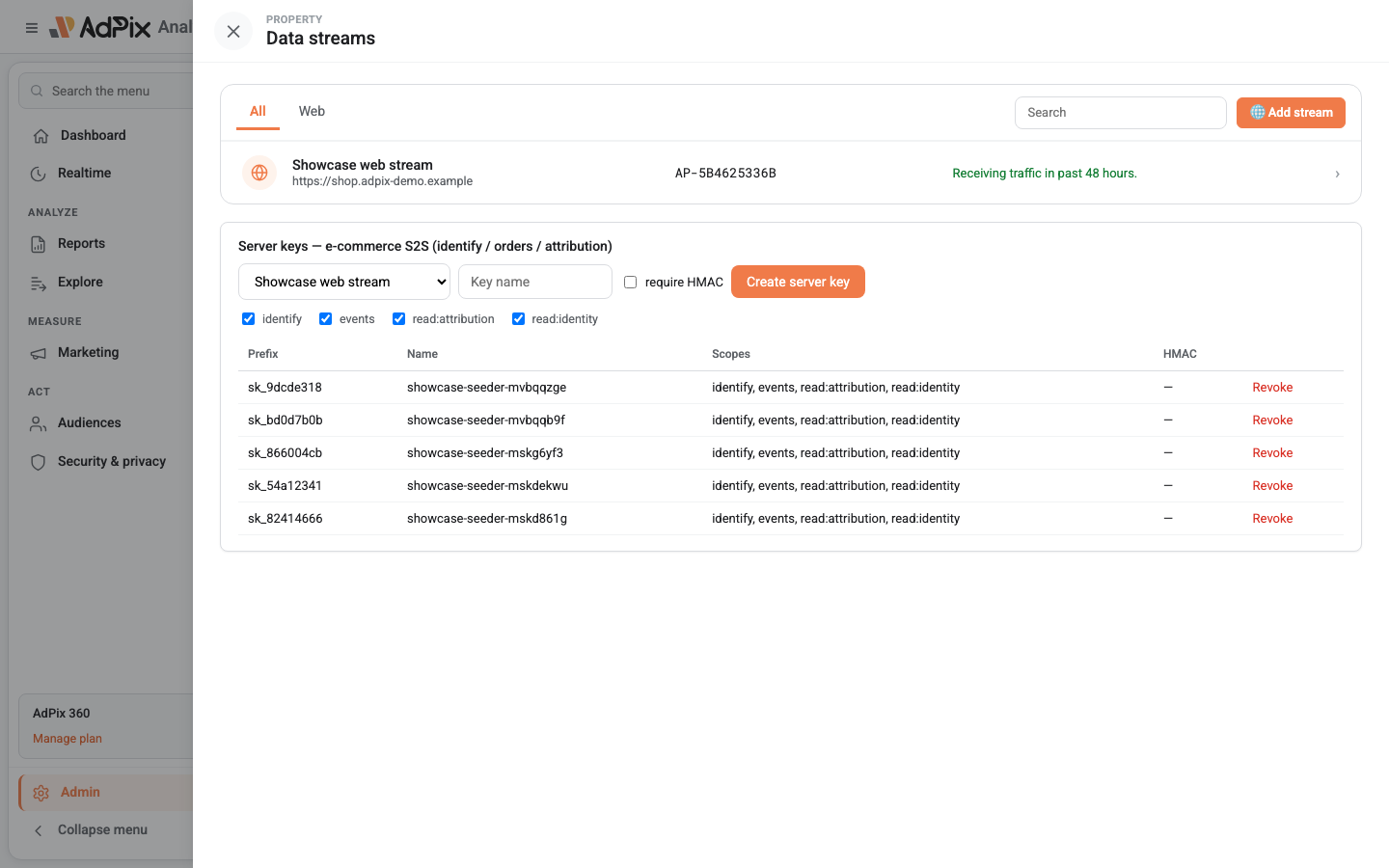Revoke key sk_54a12341
1389x868 pixels.
[1272, 486]
